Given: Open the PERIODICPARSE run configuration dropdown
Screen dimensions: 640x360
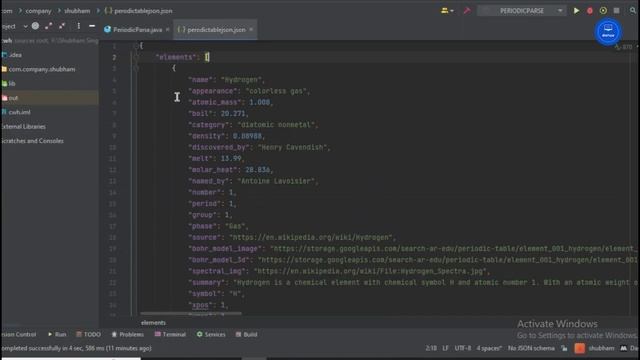Looking at the screenshot, I should [x=522, y=11].
